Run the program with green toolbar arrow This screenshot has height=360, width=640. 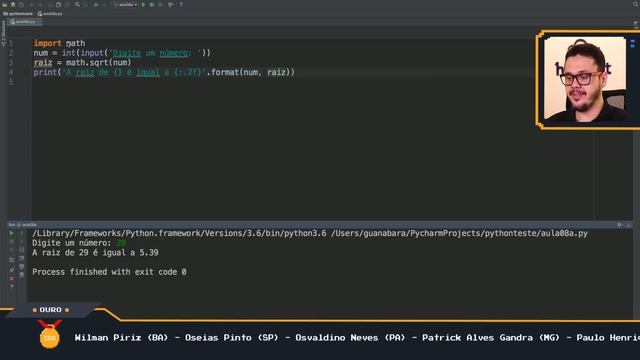click(x=143, y=5)
